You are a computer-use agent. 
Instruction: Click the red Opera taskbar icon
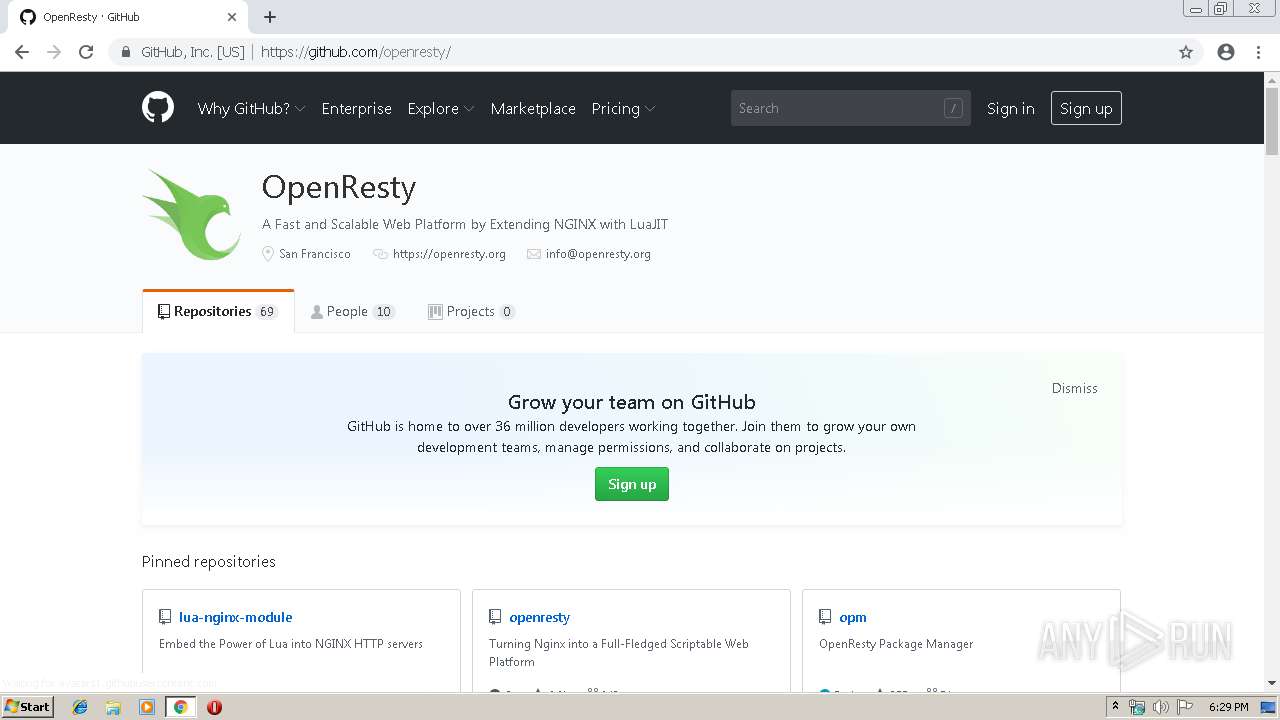[214, 707]
